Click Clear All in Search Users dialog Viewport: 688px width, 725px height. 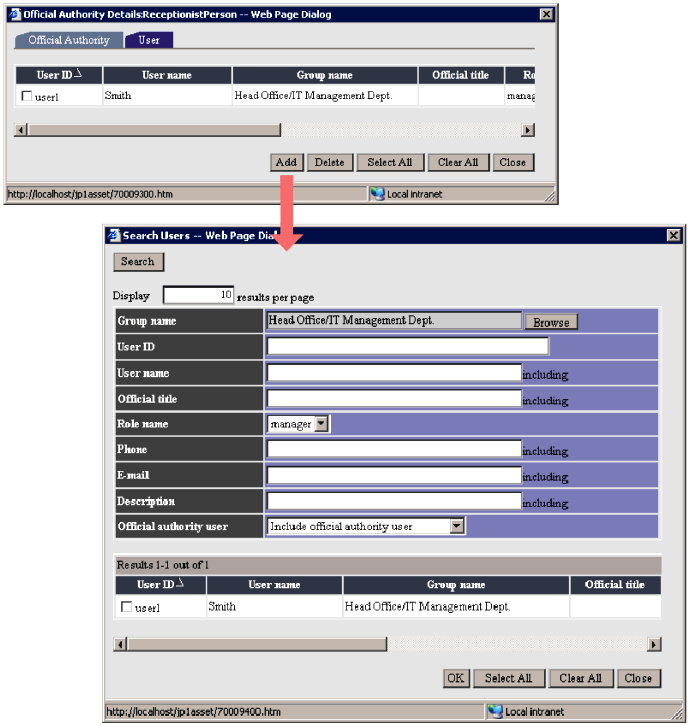(x=581, y=678)
